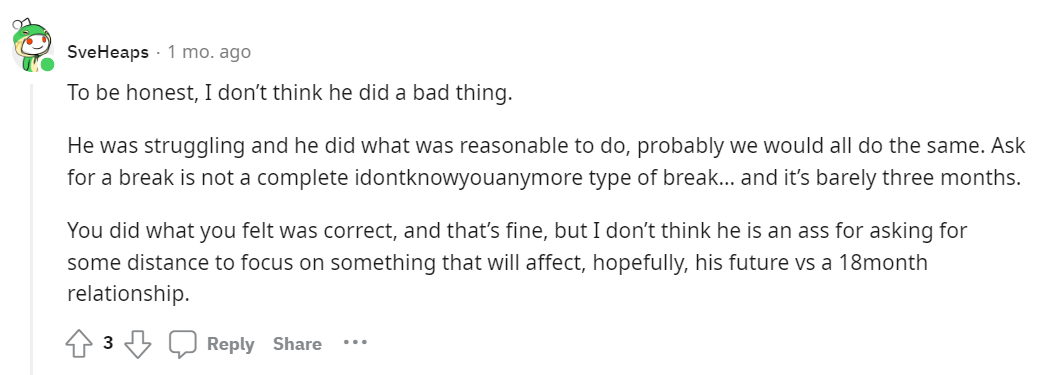
Task: Click the speech bubble reply icon
Action: 182,344
